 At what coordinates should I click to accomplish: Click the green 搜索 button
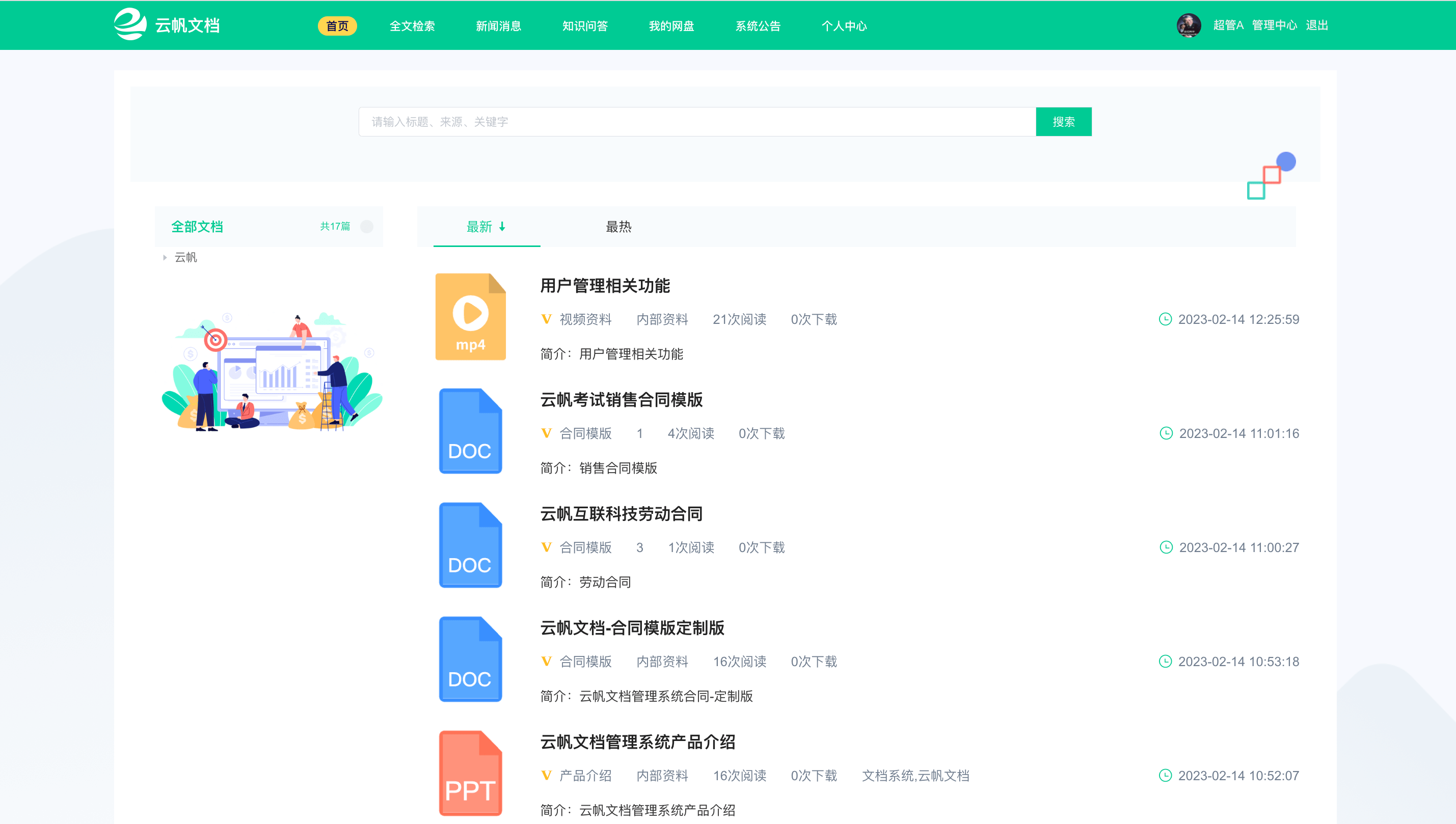pyautogui.click(x=1064, y=122)
